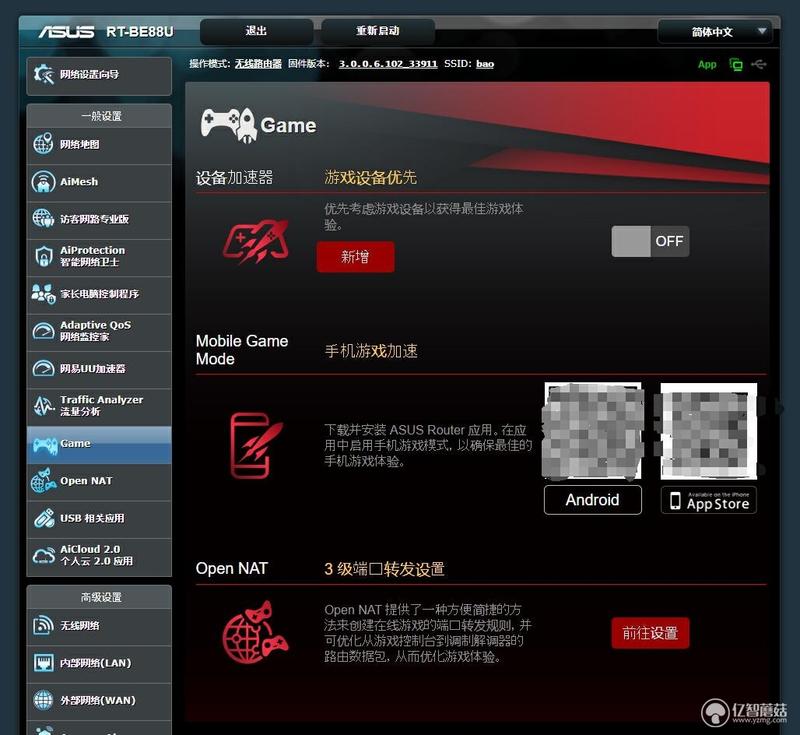Viewport: 800px width, 735px height.
Task: Click the 外部网络(WAN) globe icon
Action: [x=43, y=700]
